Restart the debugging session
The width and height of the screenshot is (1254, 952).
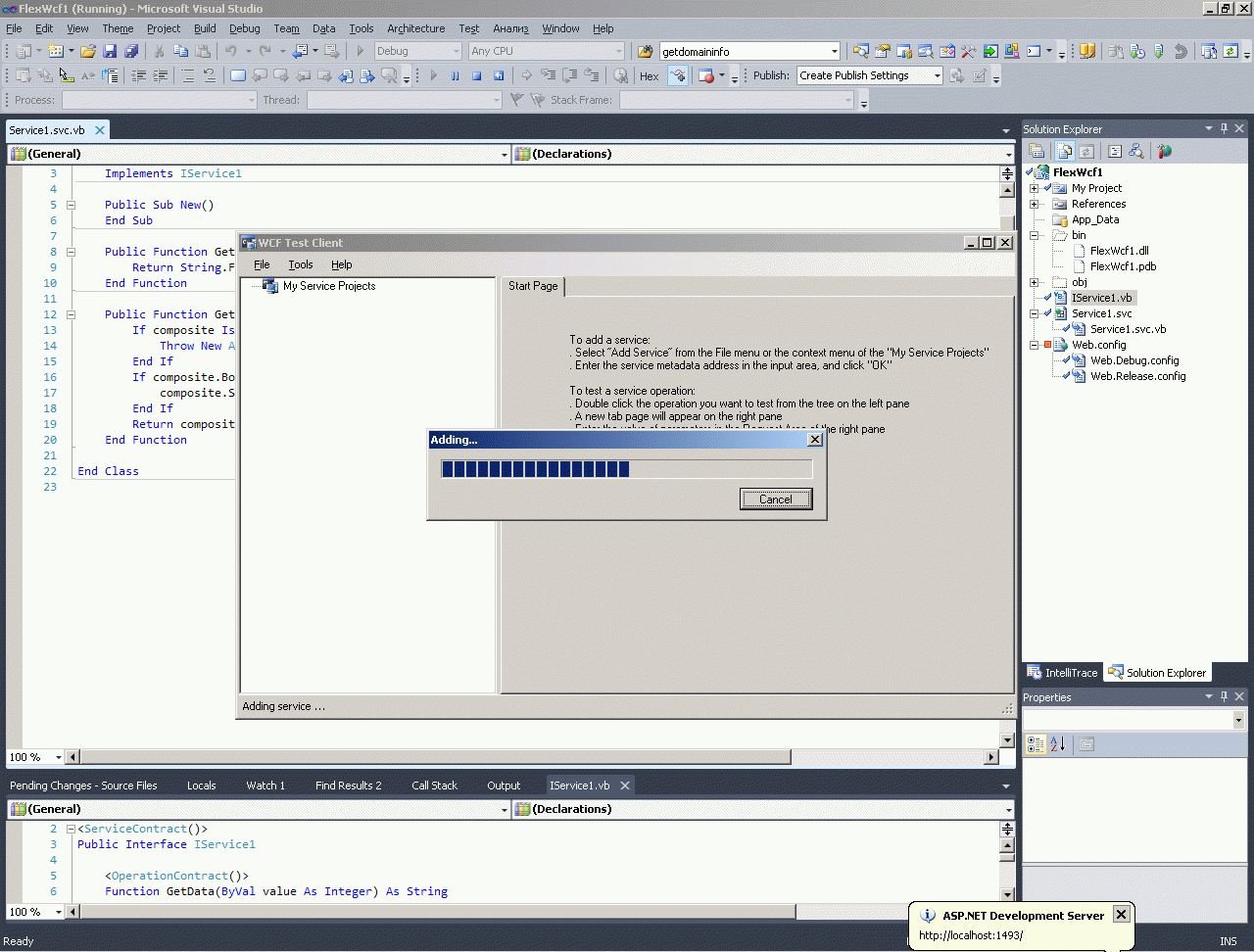click(x=499, y=75)
